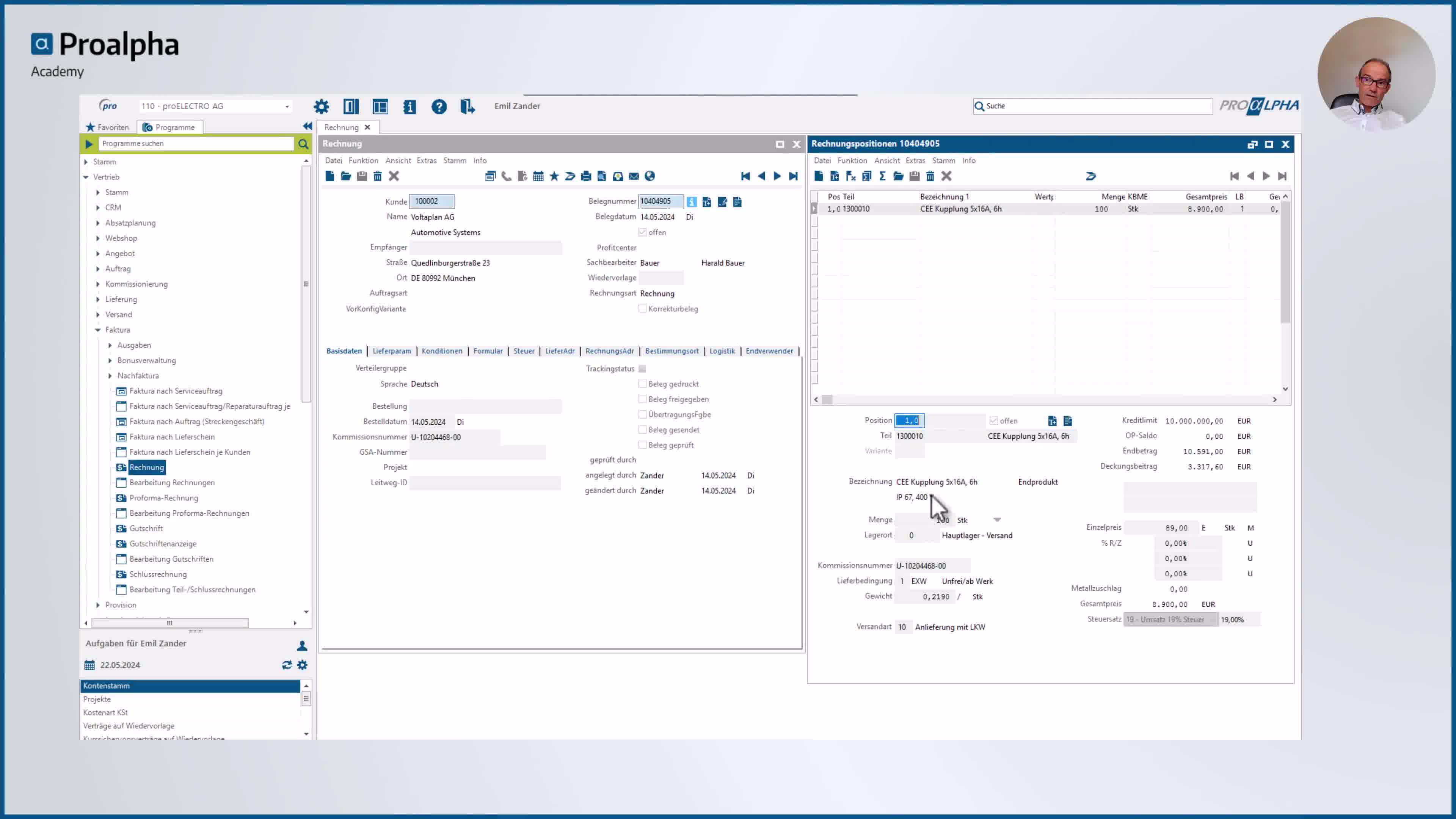Toggle Beleg geprüft checkbox
Image resolution: width=1456 pixels, height=819 pixels.
[643, 445]
